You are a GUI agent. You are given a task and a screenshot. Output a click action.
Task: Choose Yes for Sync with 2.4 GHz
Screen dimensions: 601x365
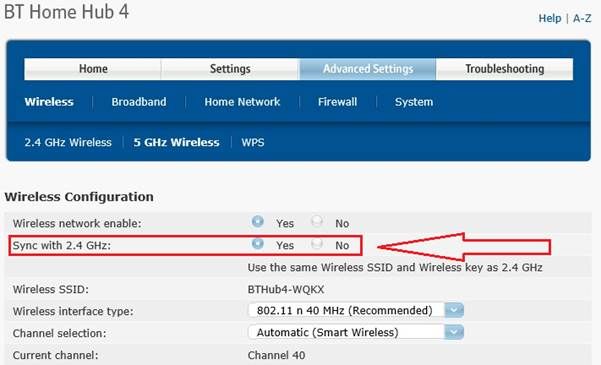click(258, 243)
